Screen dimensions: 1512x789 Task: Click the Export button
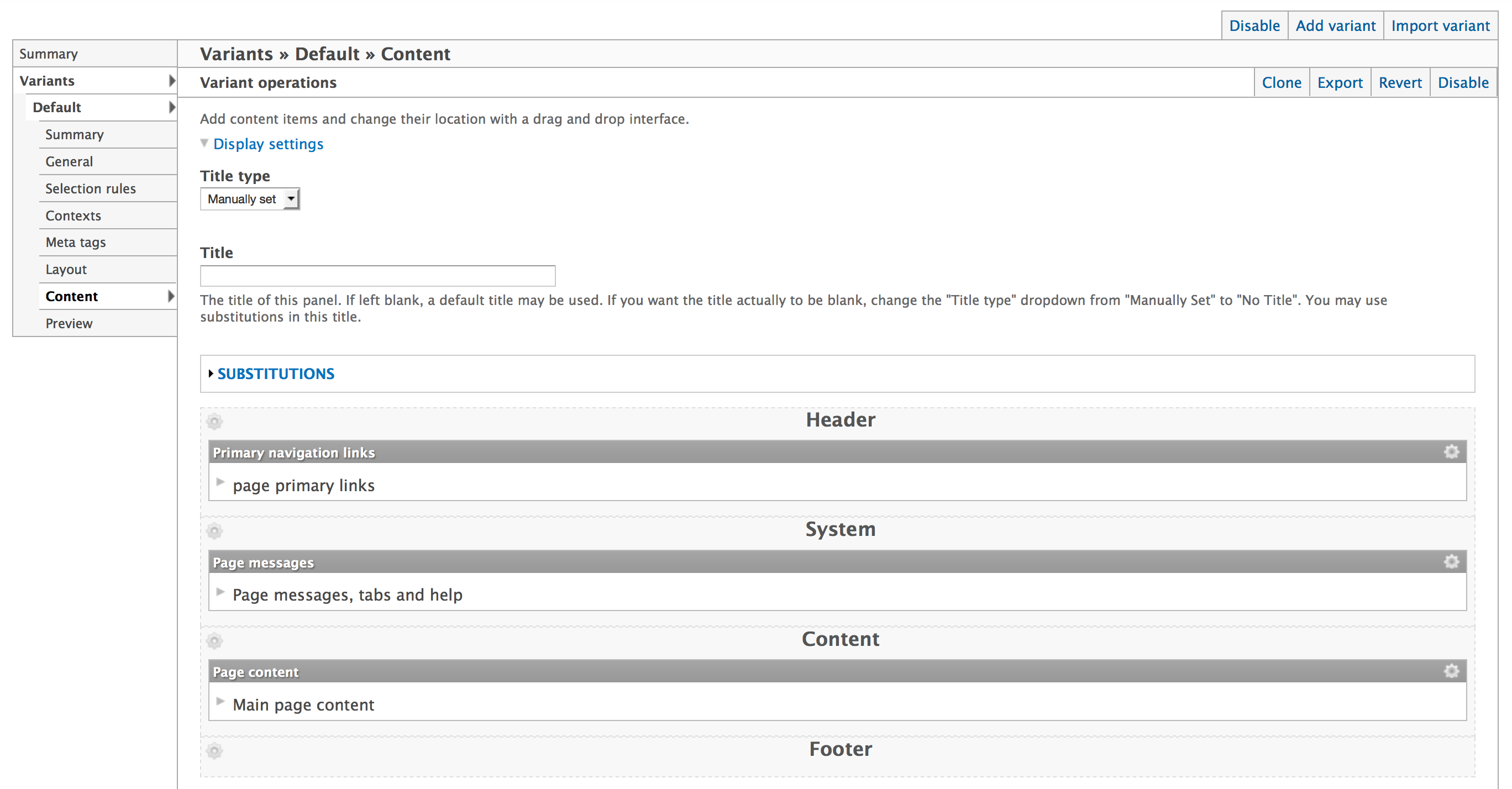(1339, 82)
